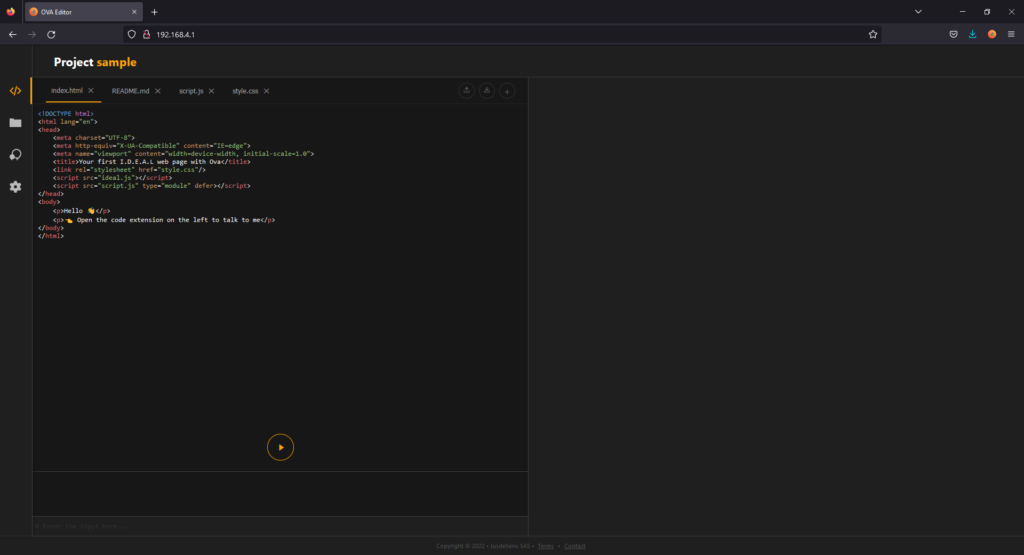Open the Pocket save icon
Viewport: 1024px width, 555px height.
tap(953, 35)
